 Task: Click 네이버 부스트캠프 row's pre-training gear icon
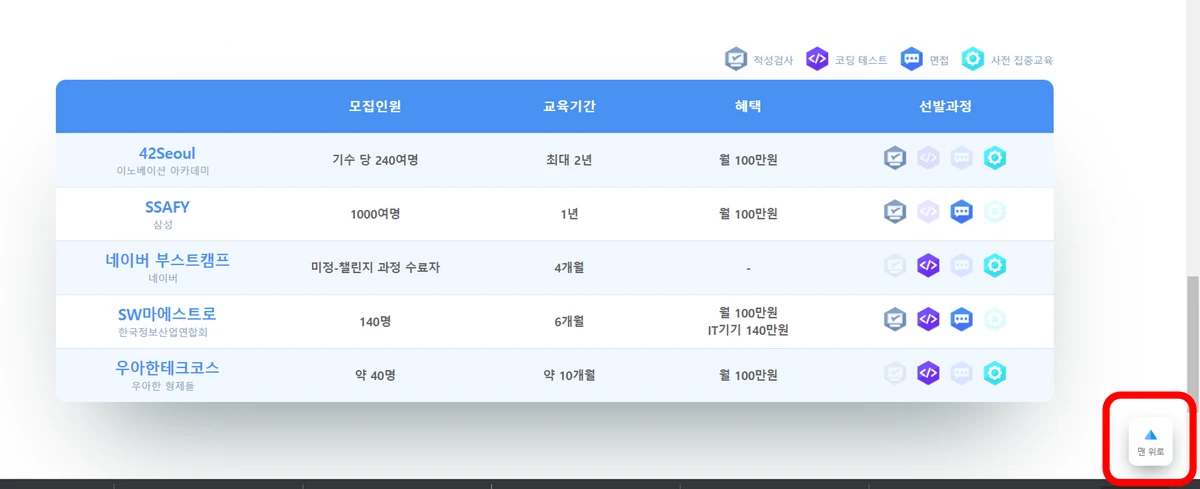pos(994,266)
